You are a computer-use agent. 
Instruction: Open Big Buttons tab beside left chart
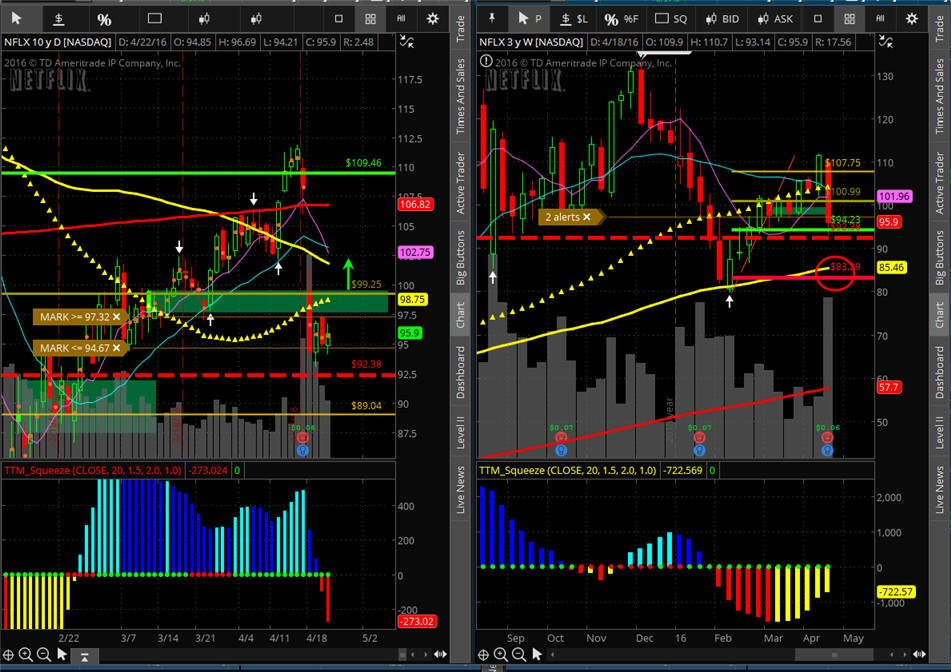tap(461, 258)
